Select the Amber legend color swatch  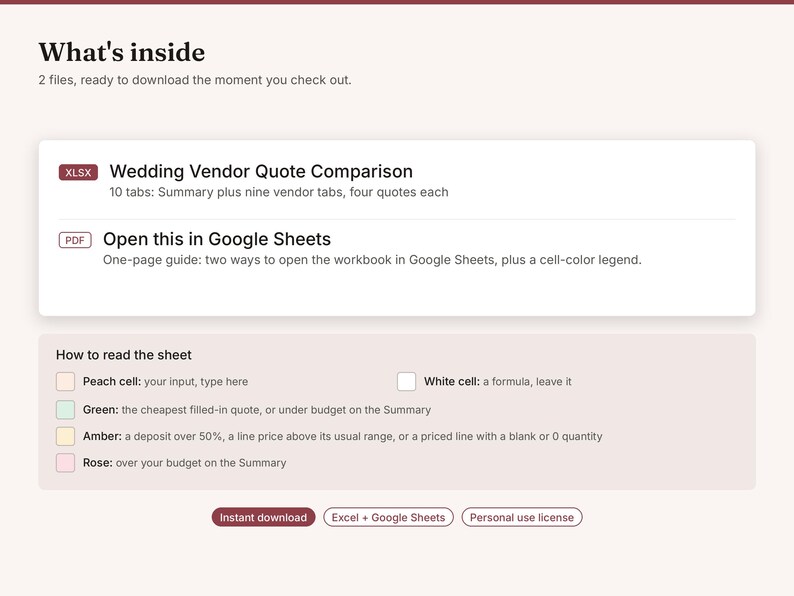65,436
